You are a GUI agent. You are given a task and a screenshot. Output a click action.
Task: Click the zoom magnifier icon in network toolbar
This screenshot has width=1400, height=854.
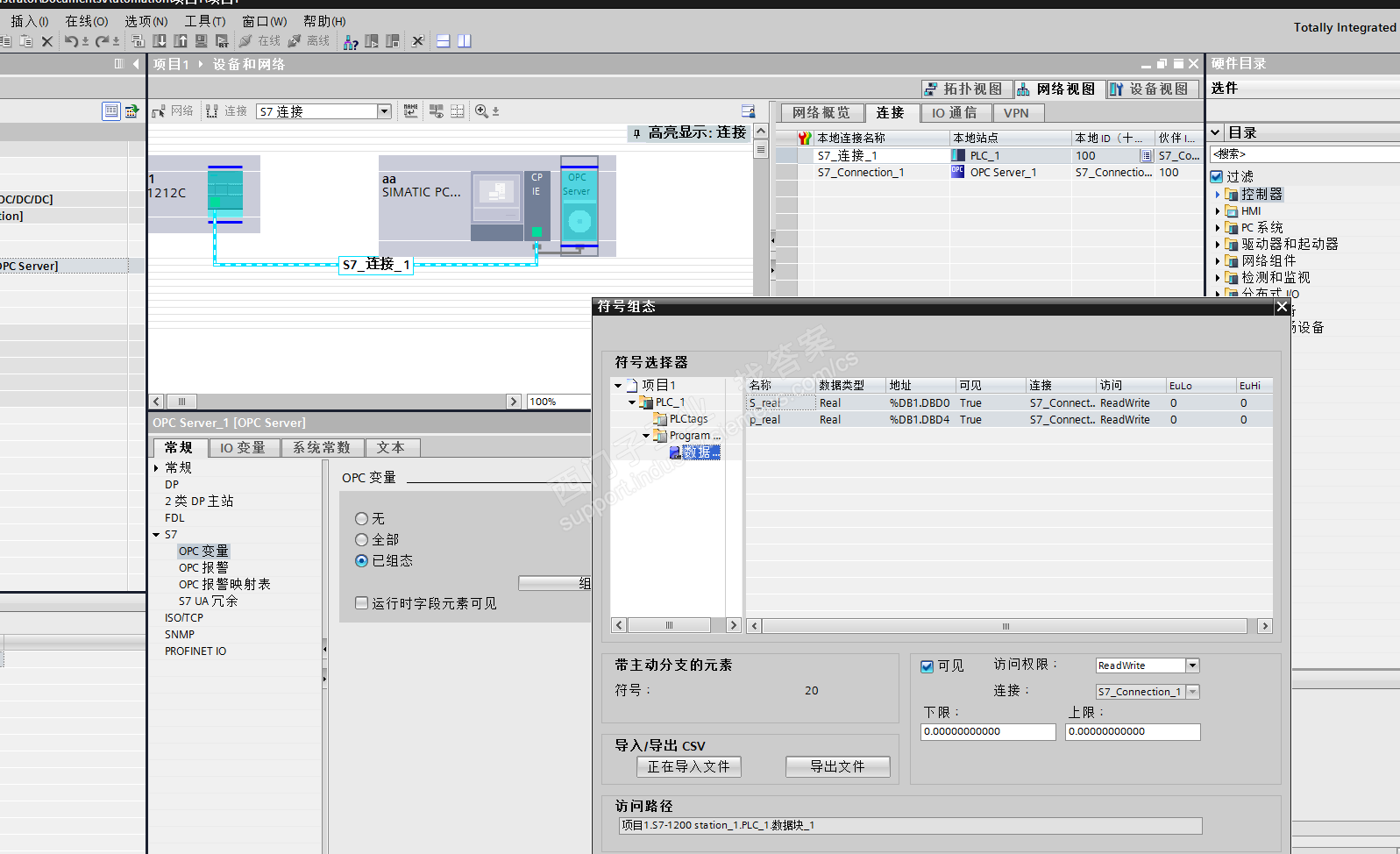pos(481,111)
